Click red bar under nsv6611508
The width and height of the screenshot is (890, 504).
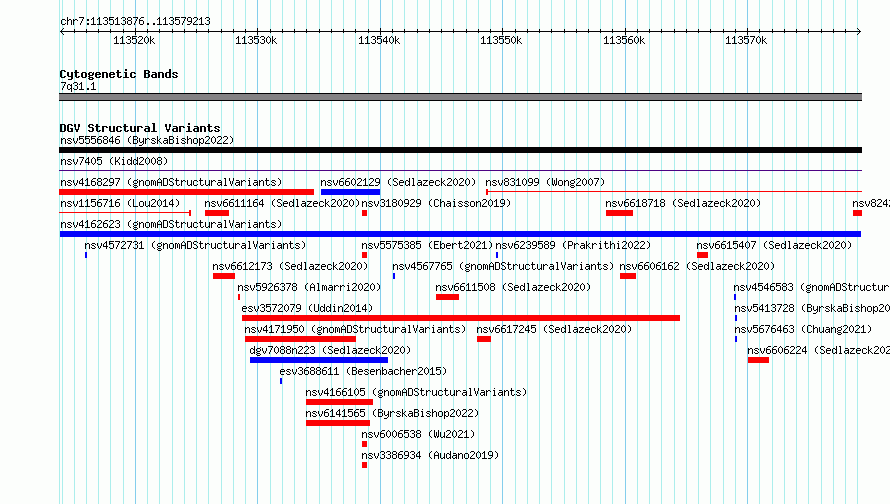(x=447, y=297)
